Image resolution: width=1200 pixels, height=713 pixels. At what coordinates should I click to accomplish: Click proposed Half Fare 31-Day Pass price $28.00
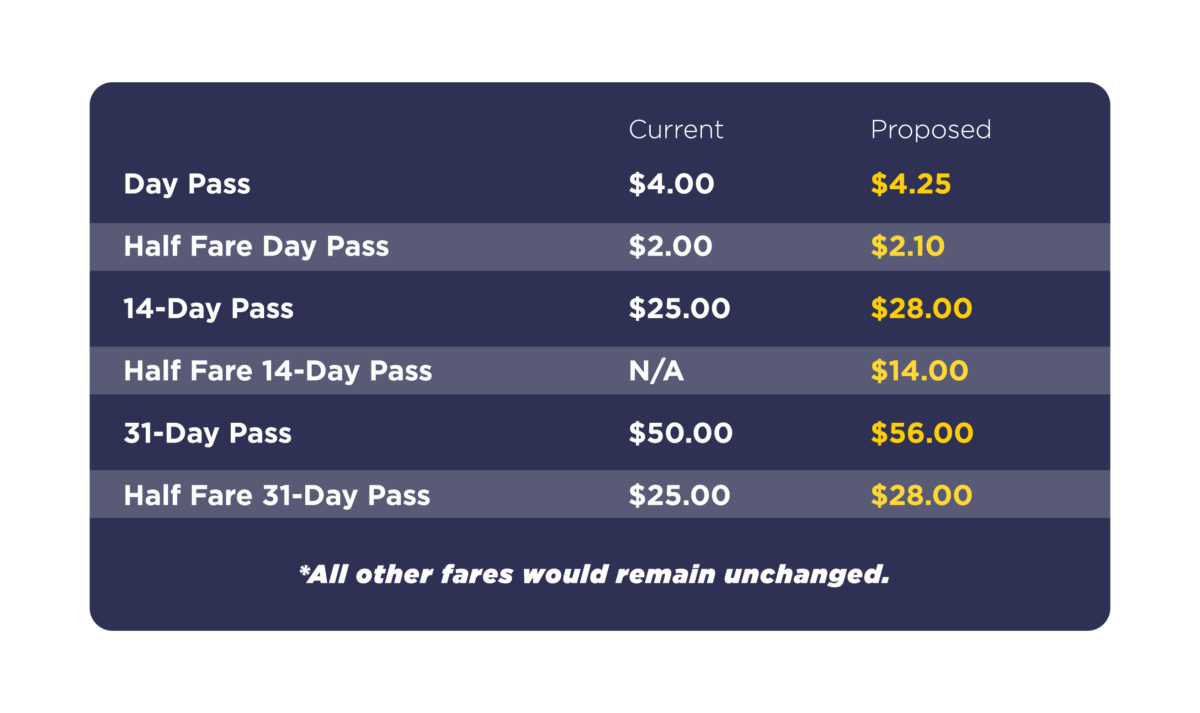[921, 496]
